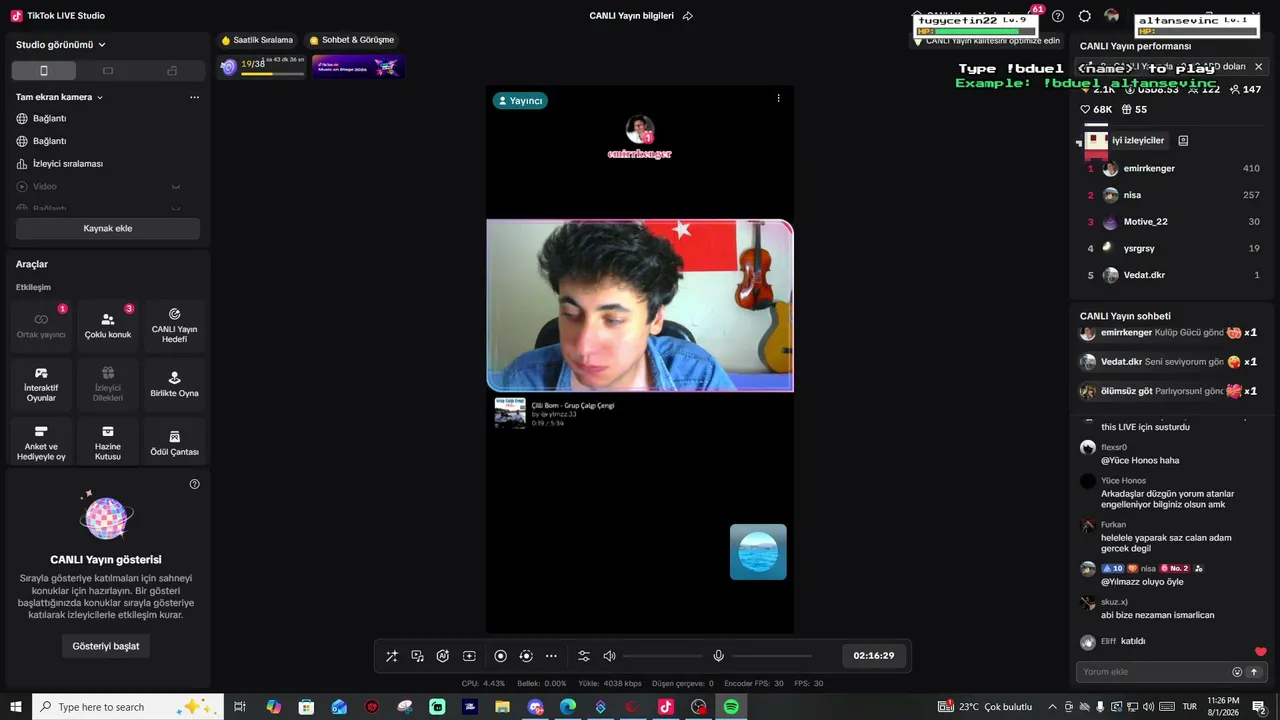The image size is (1280, 720).
Task: Start recording with the record button
Action: click(501, 656)
